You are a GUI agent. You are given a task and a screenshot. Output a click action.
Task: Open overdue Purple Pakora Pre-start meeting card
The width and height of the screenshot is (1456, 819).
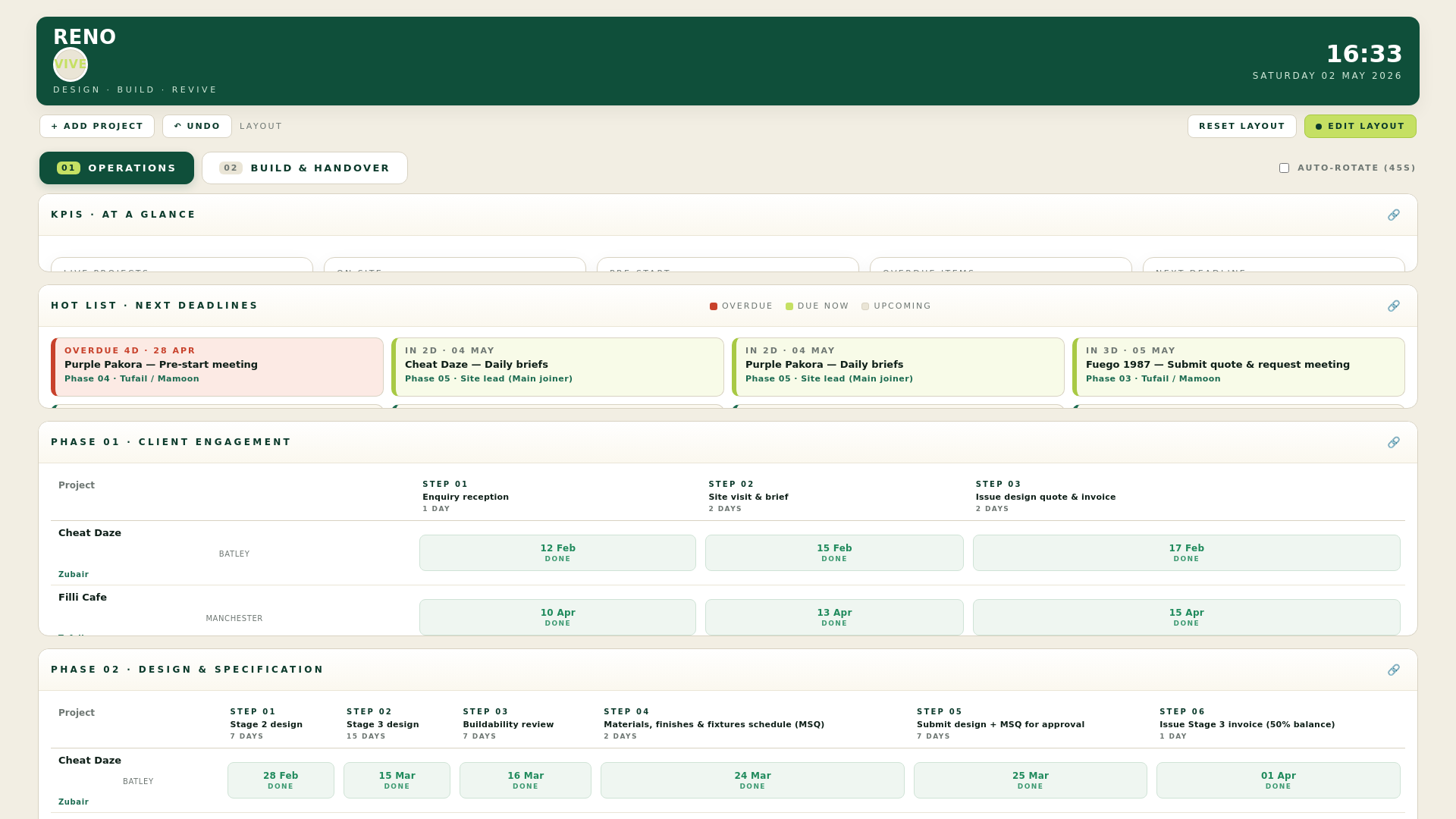(x=217, y=367)
